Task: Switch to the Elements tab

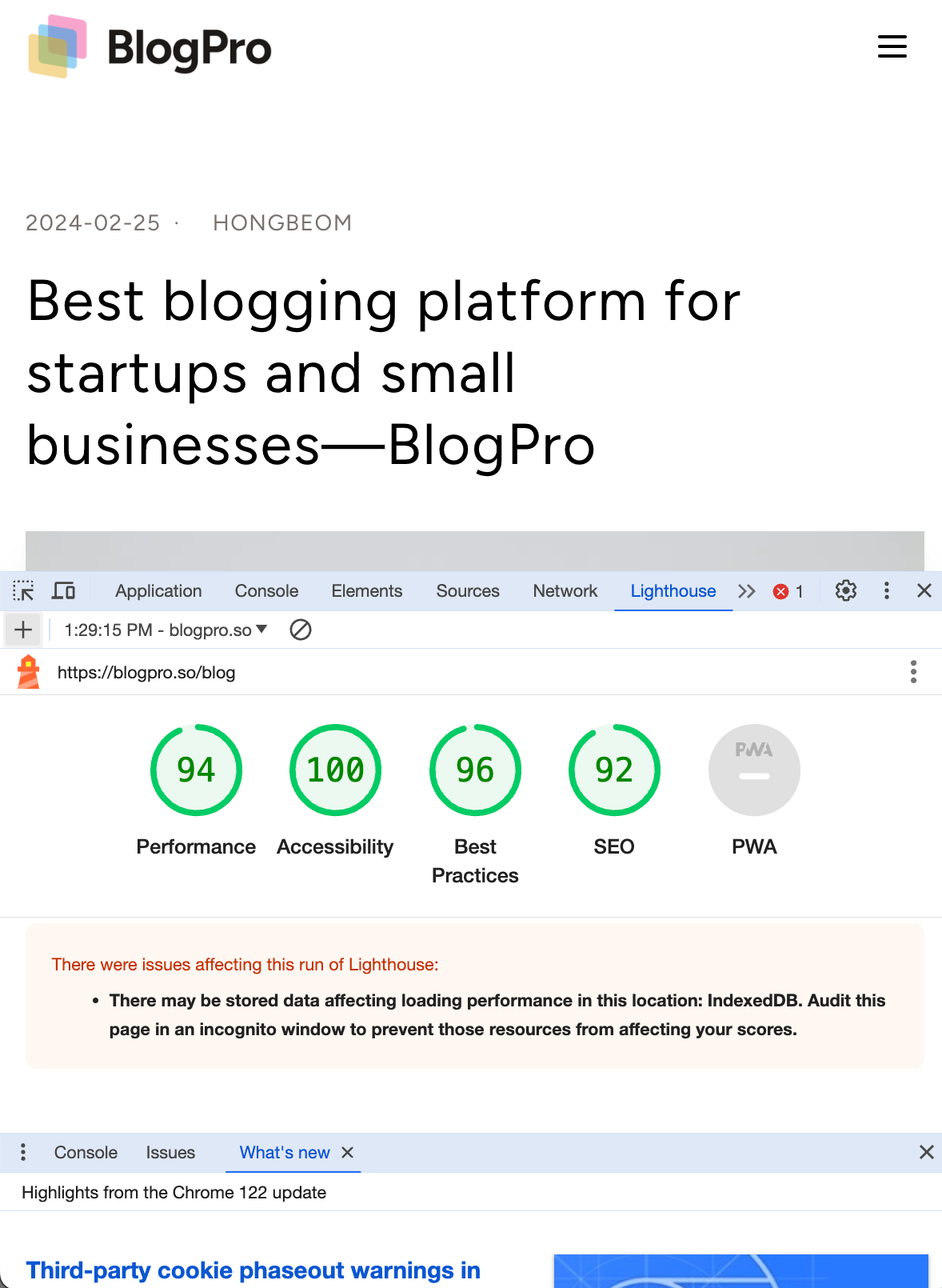Action: [x=367, y=591]
